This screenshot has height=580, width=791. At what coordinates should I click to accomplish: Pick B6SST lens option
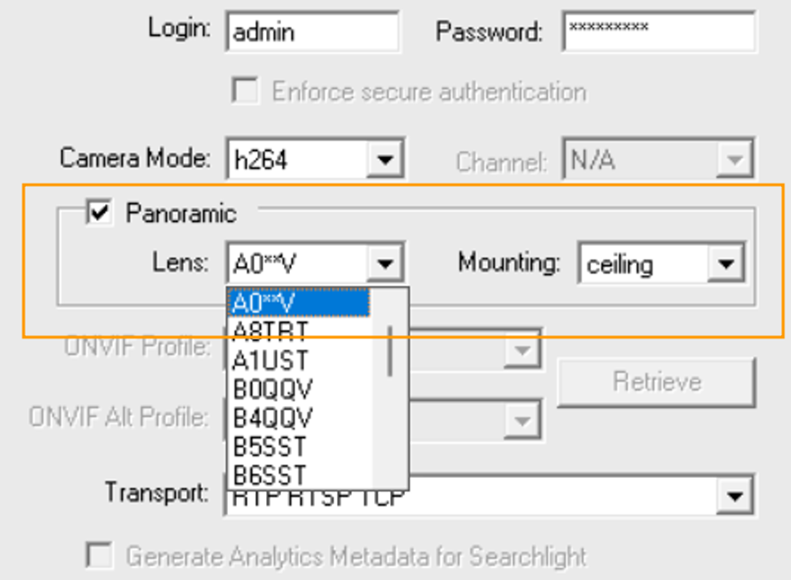coord(300,475)
